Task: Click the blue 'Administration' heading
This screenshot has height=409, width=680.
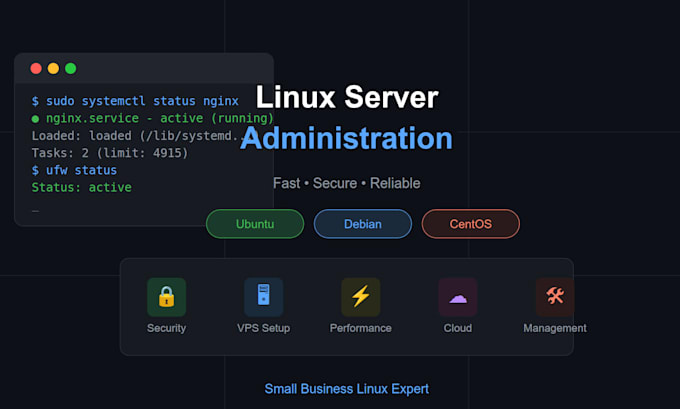Action: coord(347,139)
